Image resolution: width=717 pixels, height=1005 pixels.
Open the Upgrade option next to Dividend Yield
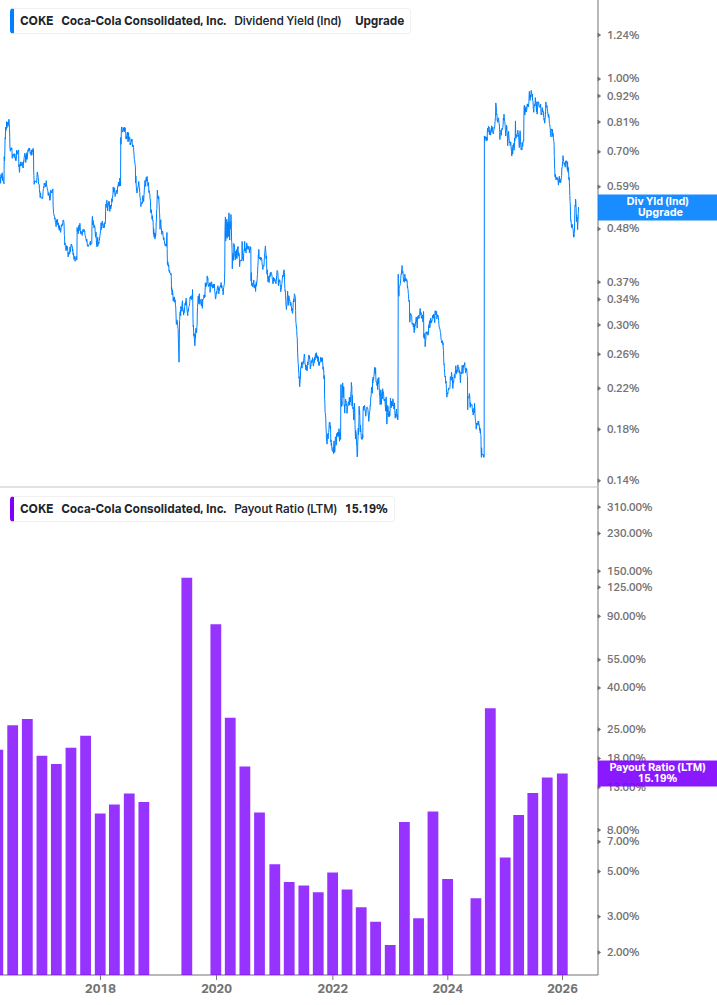coord(379,20)
